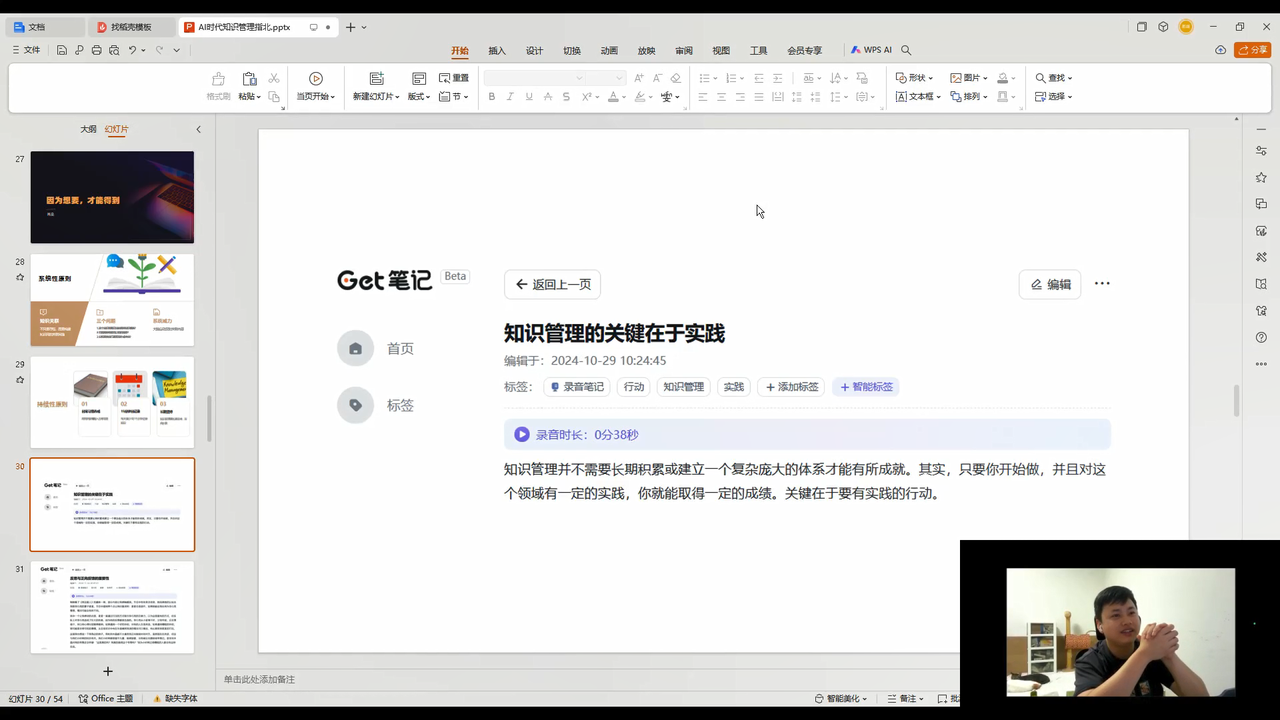Toggle strikethrough formatting
1280x720 pixels.
click(548, 97)
